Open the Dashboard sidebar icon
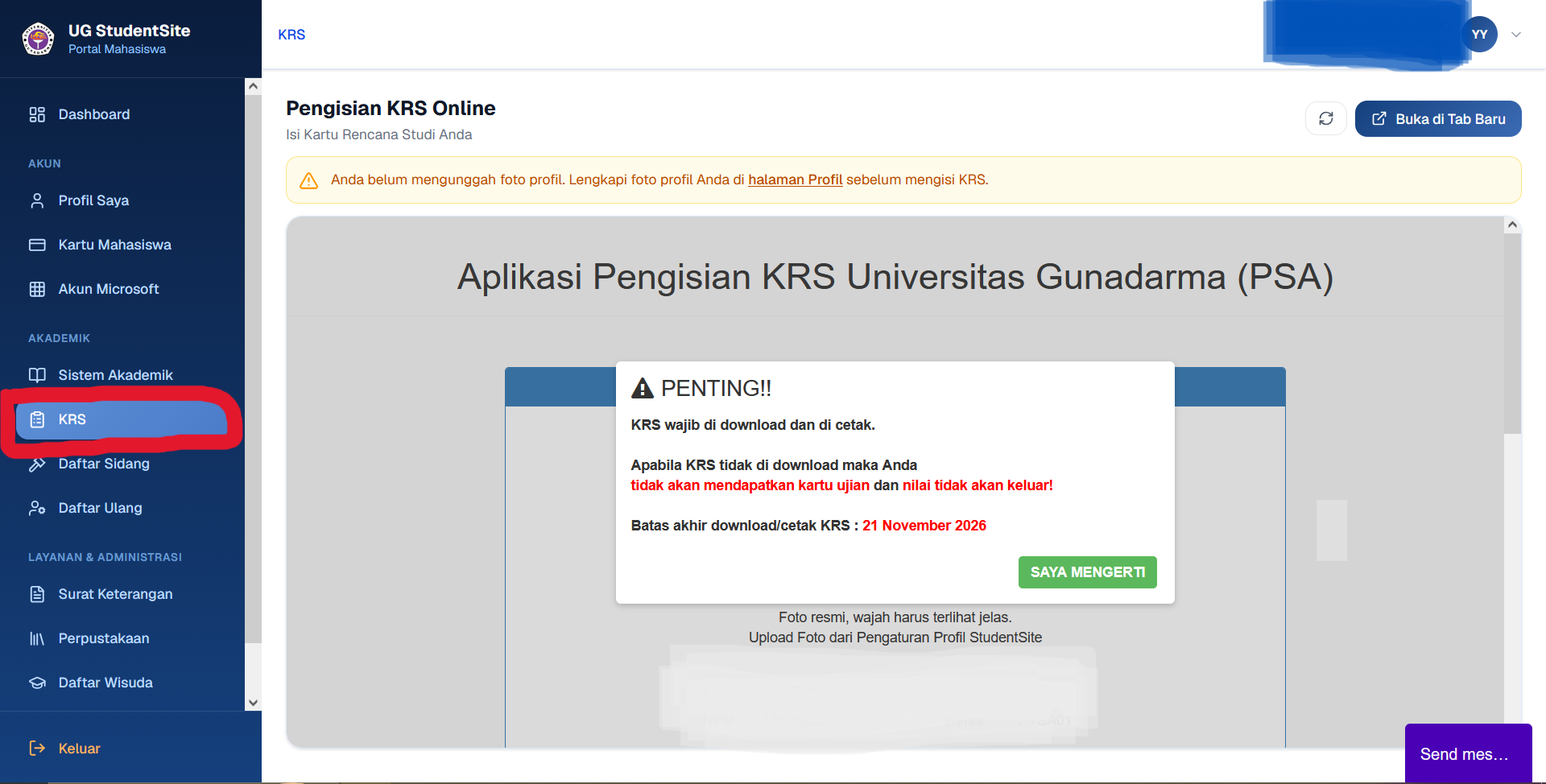 coord(37,114)
